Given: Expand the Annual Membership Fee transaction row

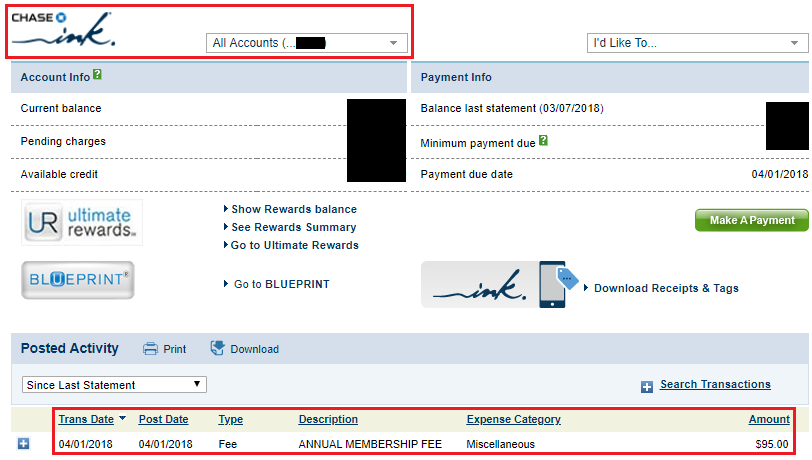Looking at the screenshot, I should [x=23, y=444].
